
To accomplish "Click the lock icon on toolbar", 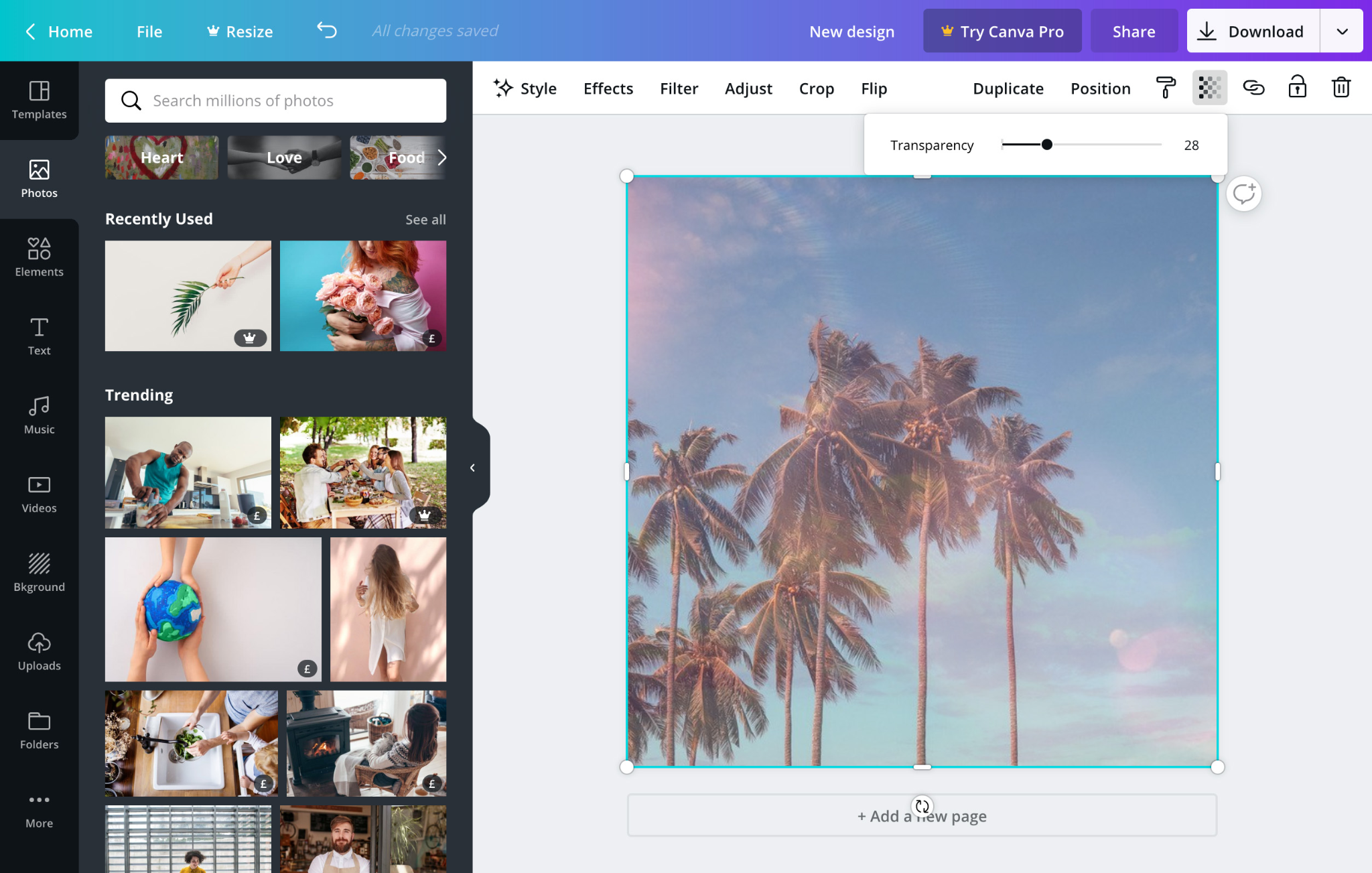I will pyautogui.click(x=1297, y=88).
